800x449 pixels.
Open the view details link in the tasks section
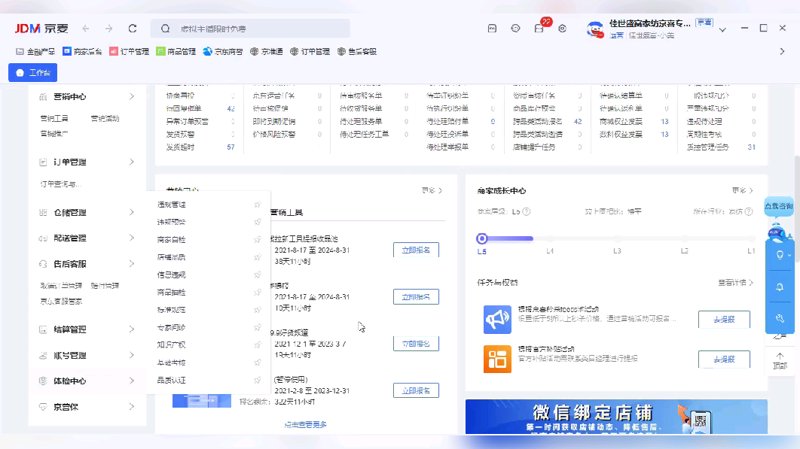pos(735,282)
